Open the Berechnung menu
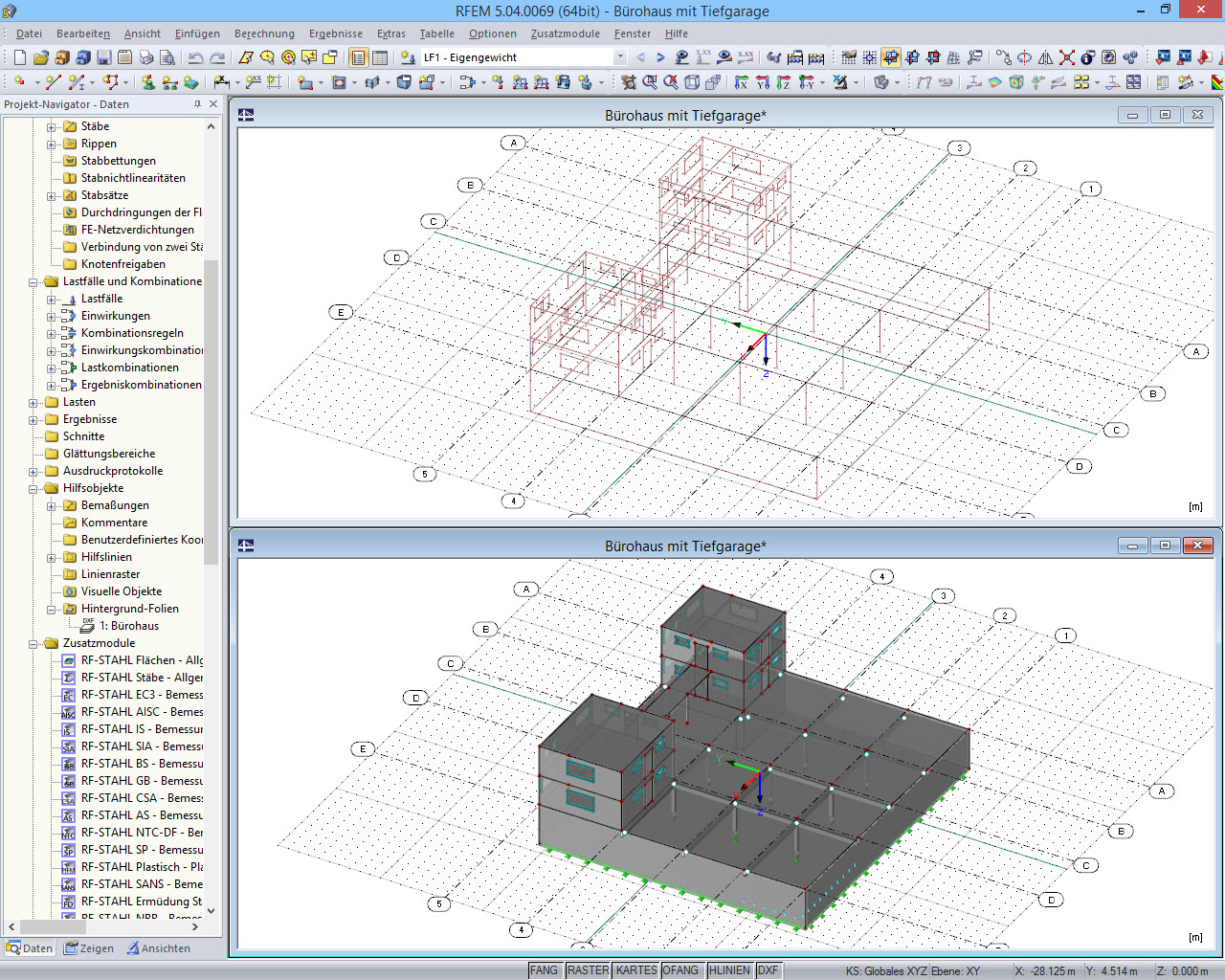Viewport: 1225px width, 980px height. tap(264, 33)
